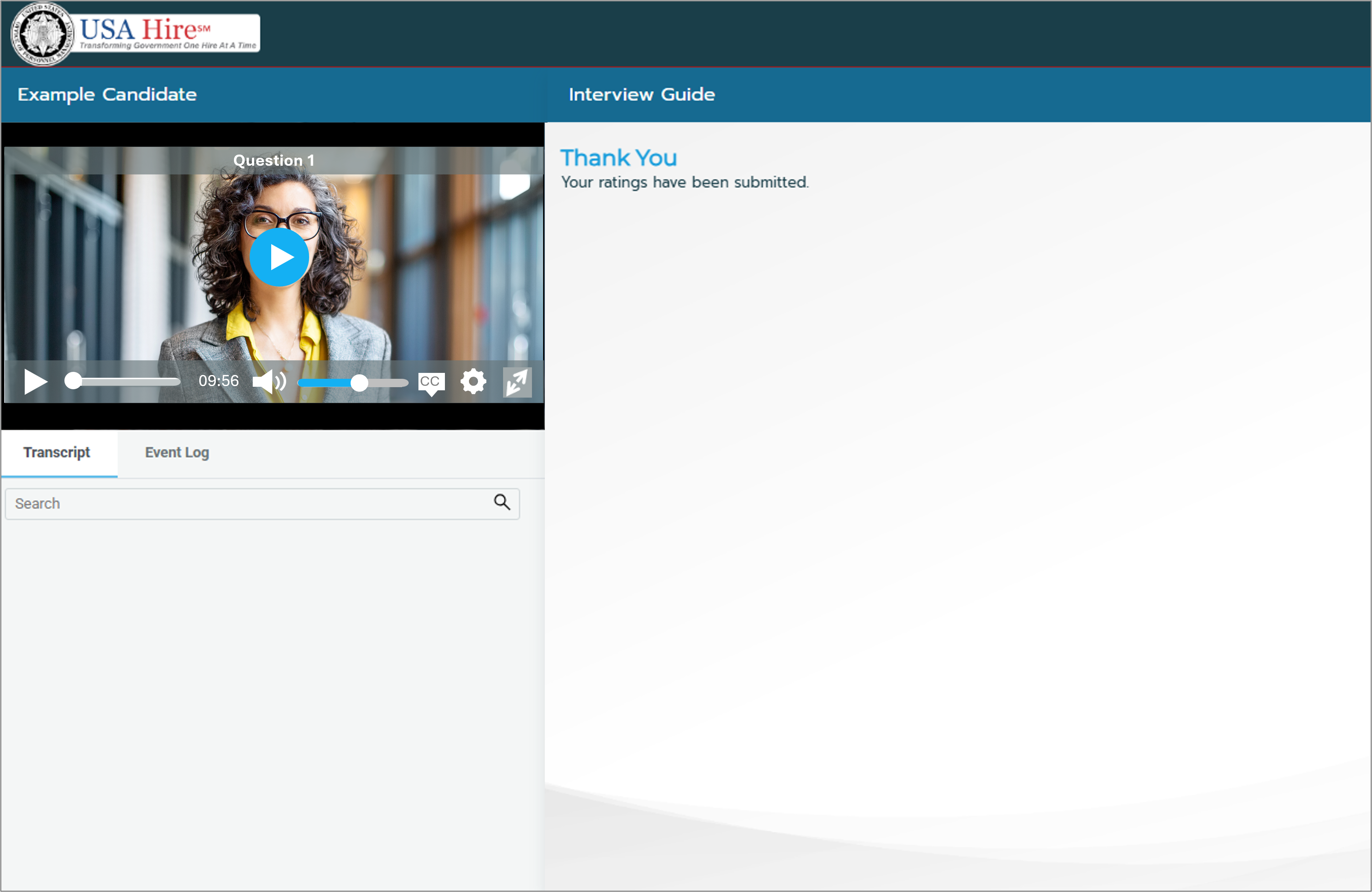Click the Example Candidate header
This screenshot has height=892, width=1372.
click(107, 95)
